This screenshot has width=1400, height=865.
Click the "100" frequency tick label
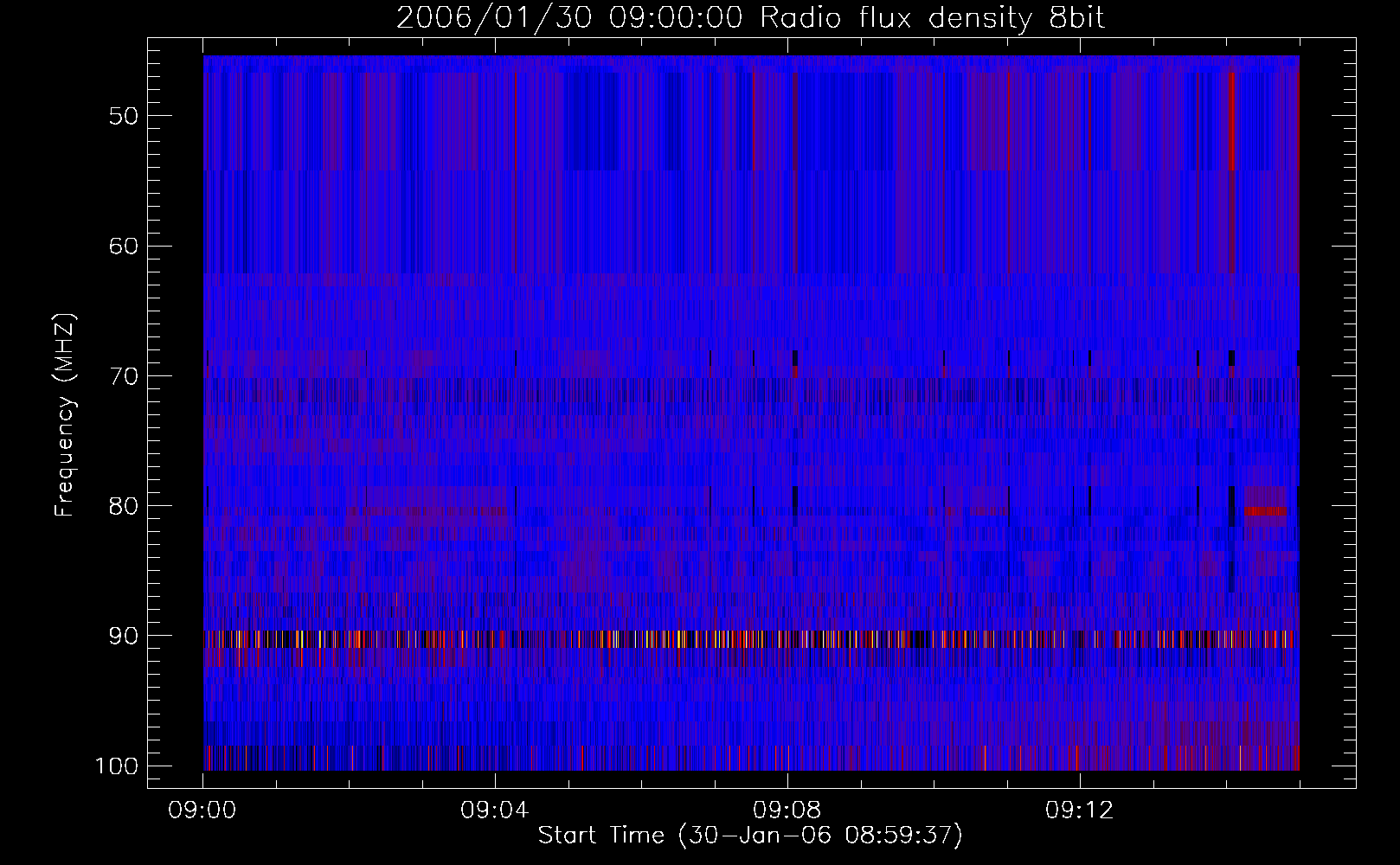[x=117, y=766]
